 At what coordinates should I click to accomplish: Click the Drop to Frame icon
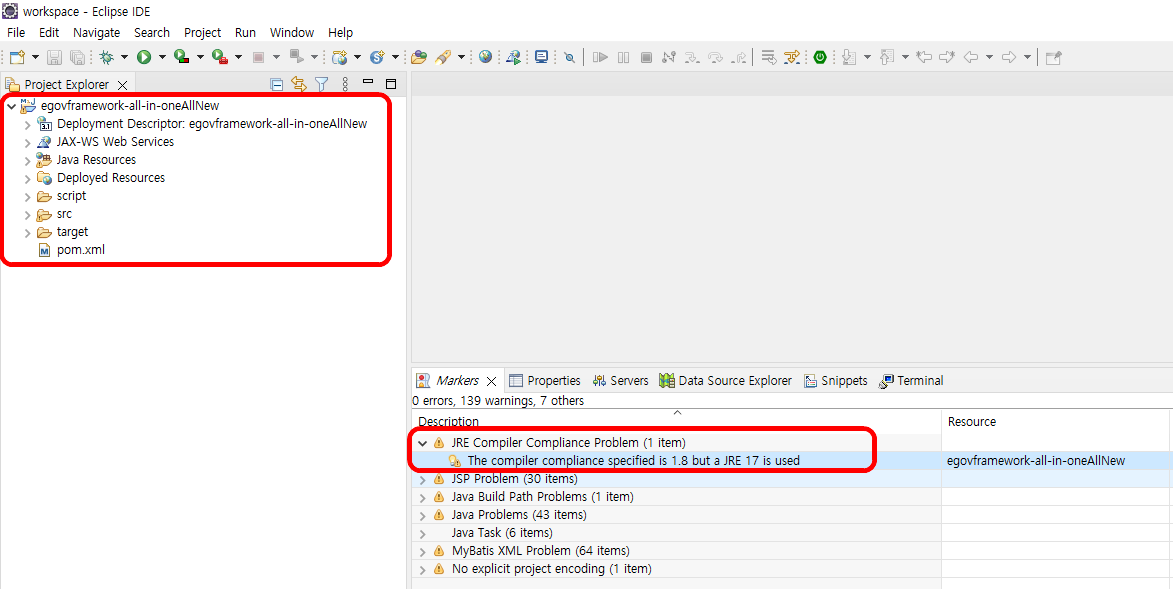768,57
